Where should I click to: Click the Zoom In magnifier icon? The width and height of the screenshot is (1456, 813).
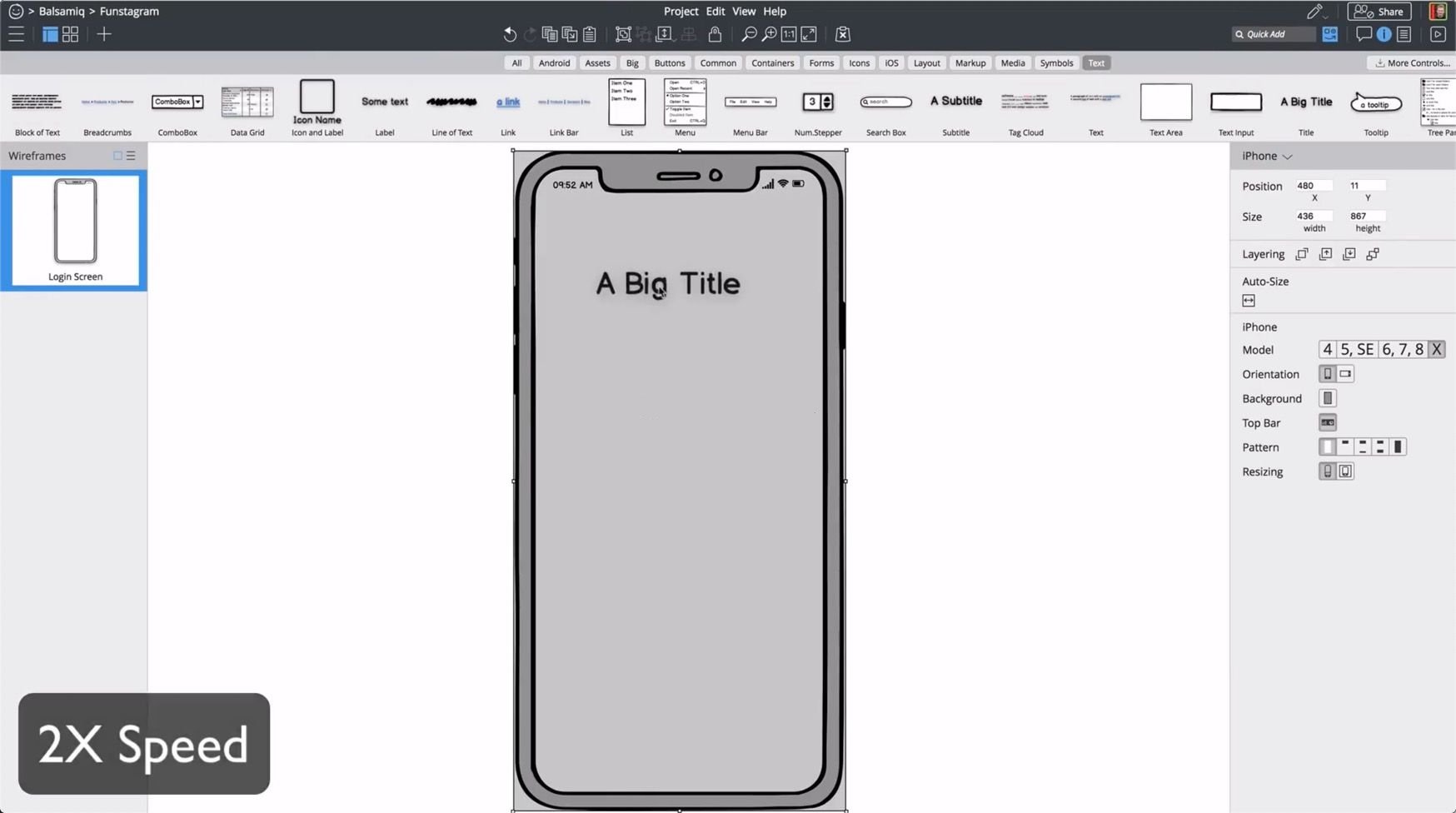tap(769, 34)
